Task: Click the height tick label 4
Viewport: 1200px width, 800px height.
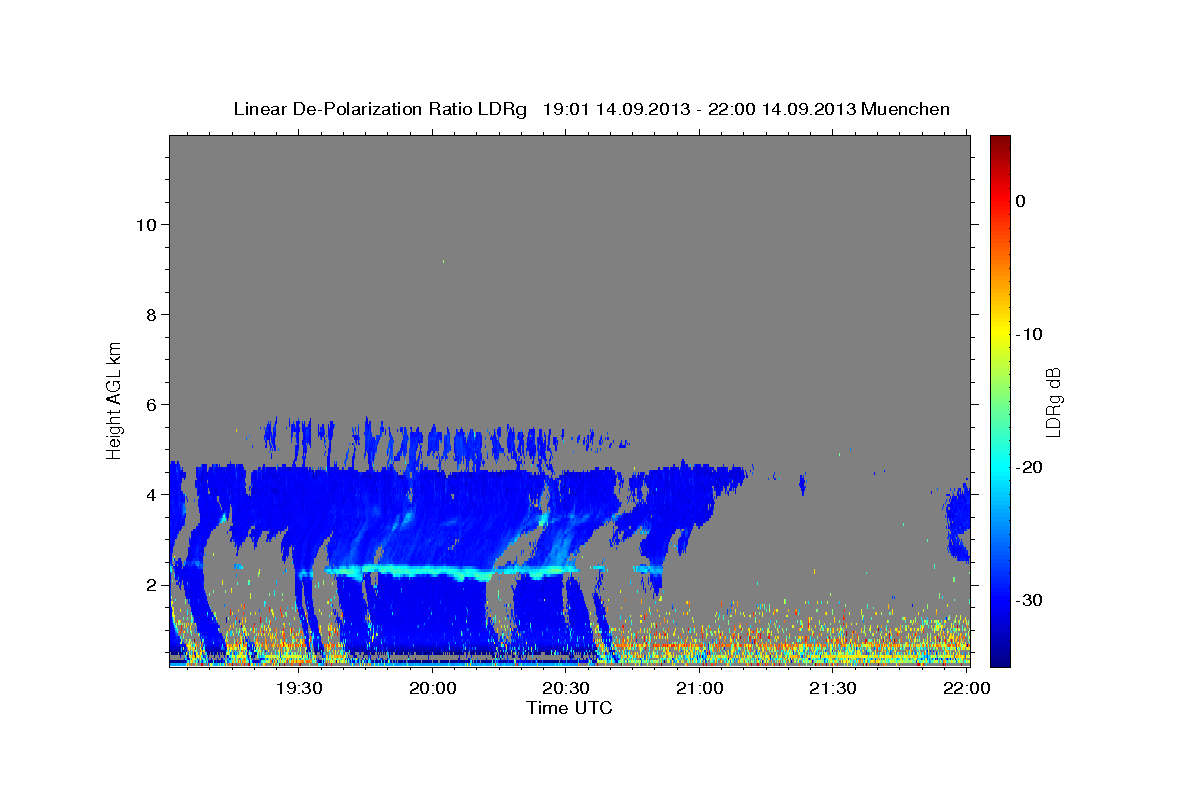Action: tap(152, 495)
